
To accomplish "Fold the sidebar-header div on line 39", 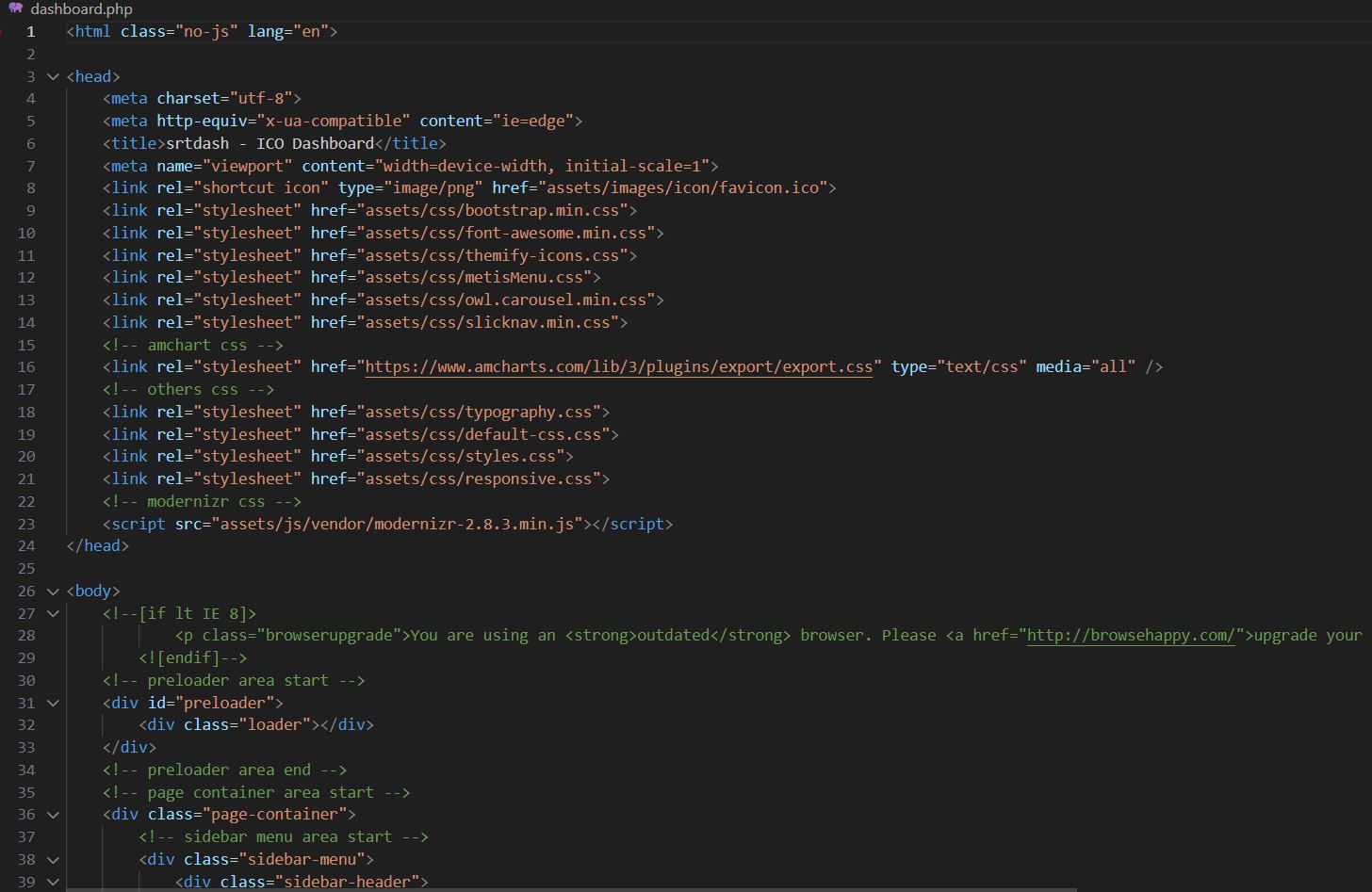I will click(x=54, y=882).
